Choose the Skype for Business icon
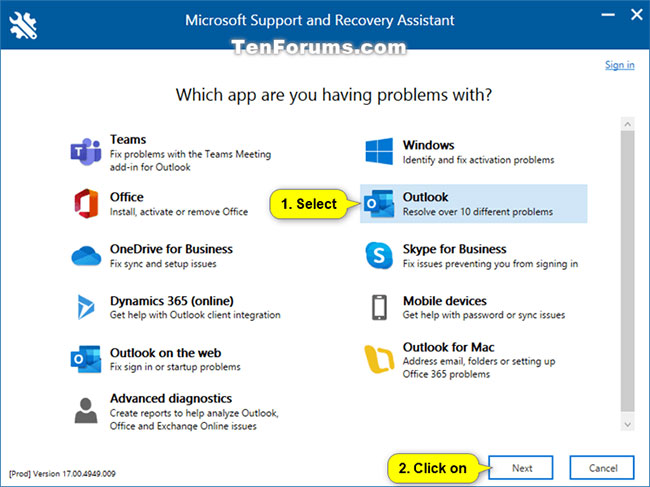Image resolution: width=650 pixels, height=487 pixels. (x=379, y=255)
